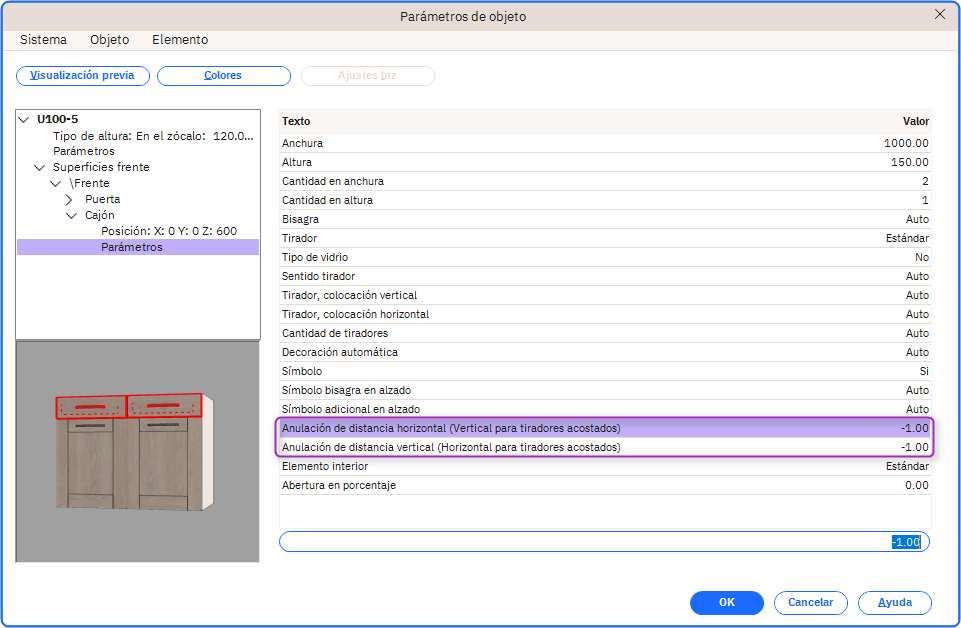Select Elemento interior row

click(x=605, y=466)
